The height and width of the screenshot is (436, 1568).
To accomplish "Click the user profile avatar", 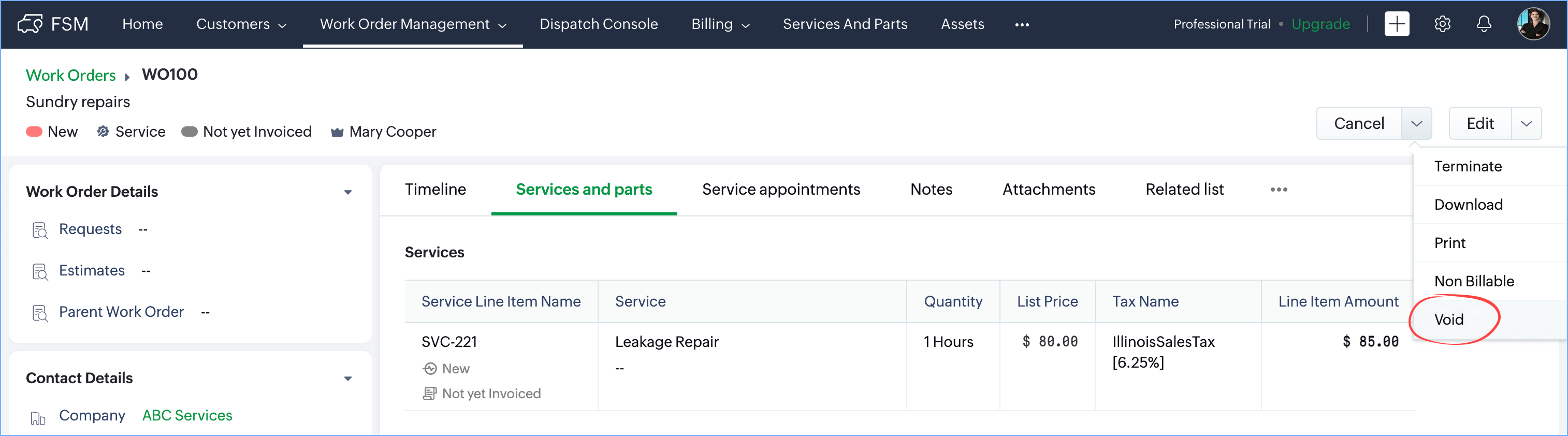I will [x=1533, y=24].
